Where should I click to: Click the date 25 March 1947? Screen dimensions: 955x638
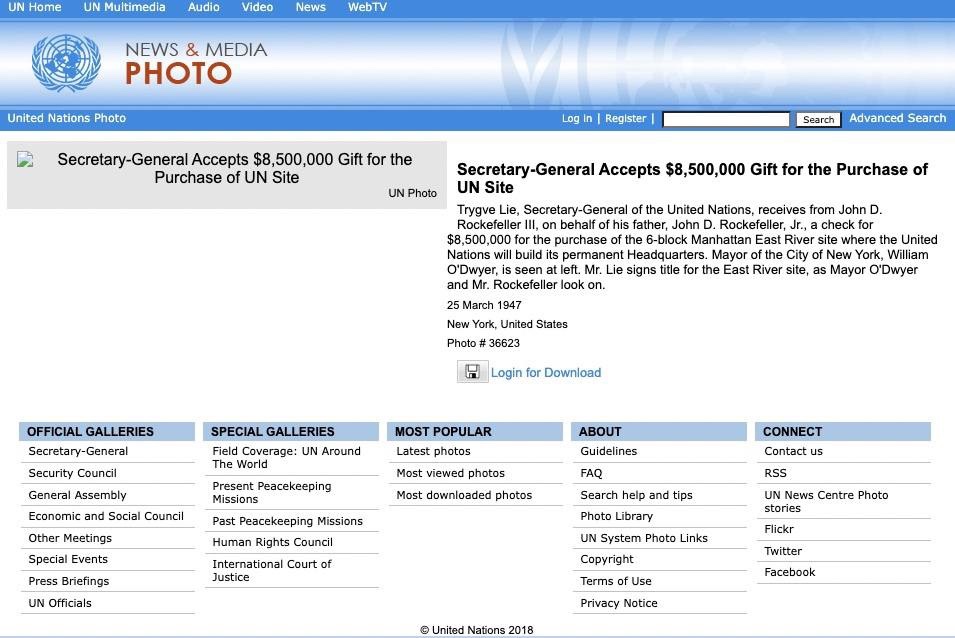click(484, 305)
